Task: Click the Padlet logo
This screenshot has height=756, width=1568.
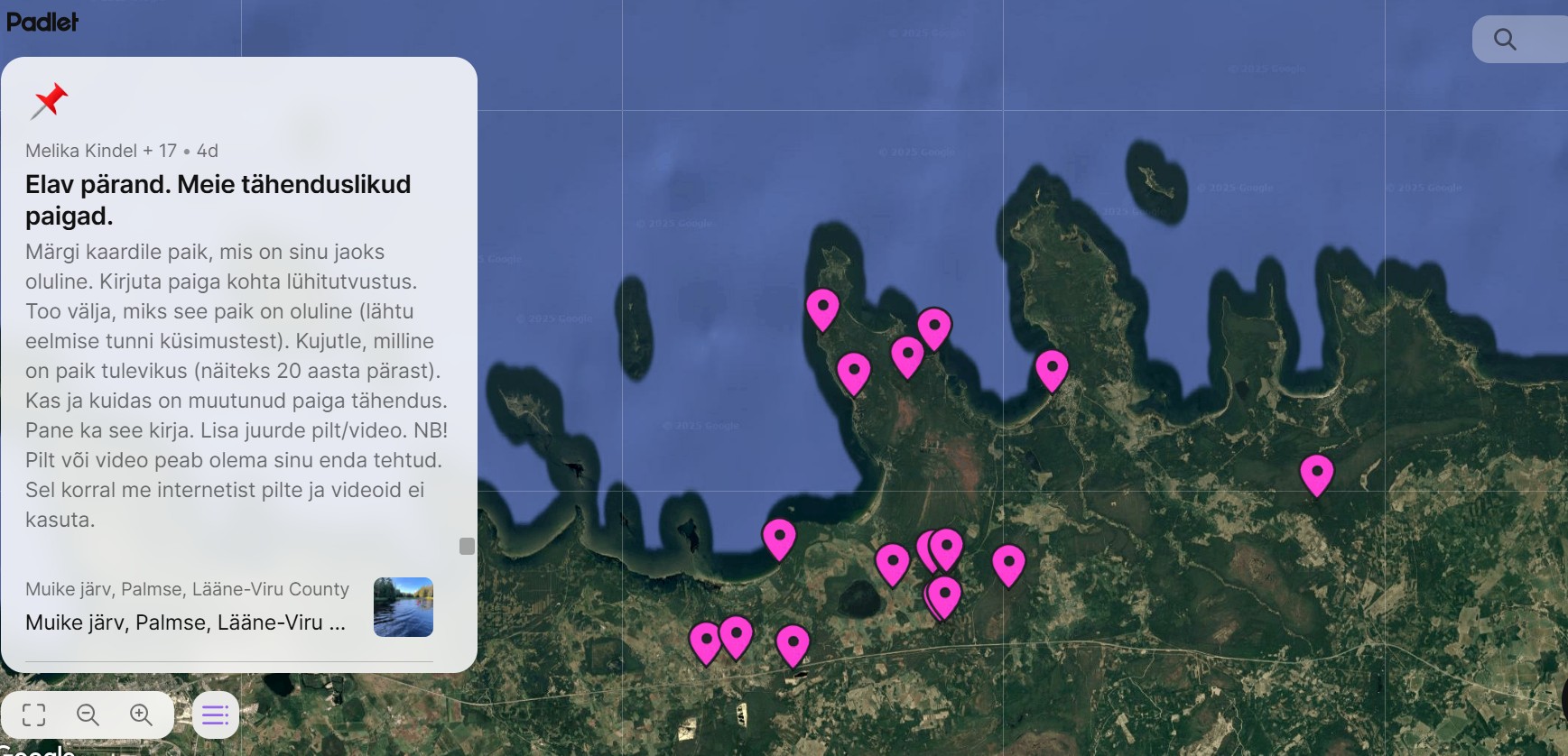Action: coord(42,22)
